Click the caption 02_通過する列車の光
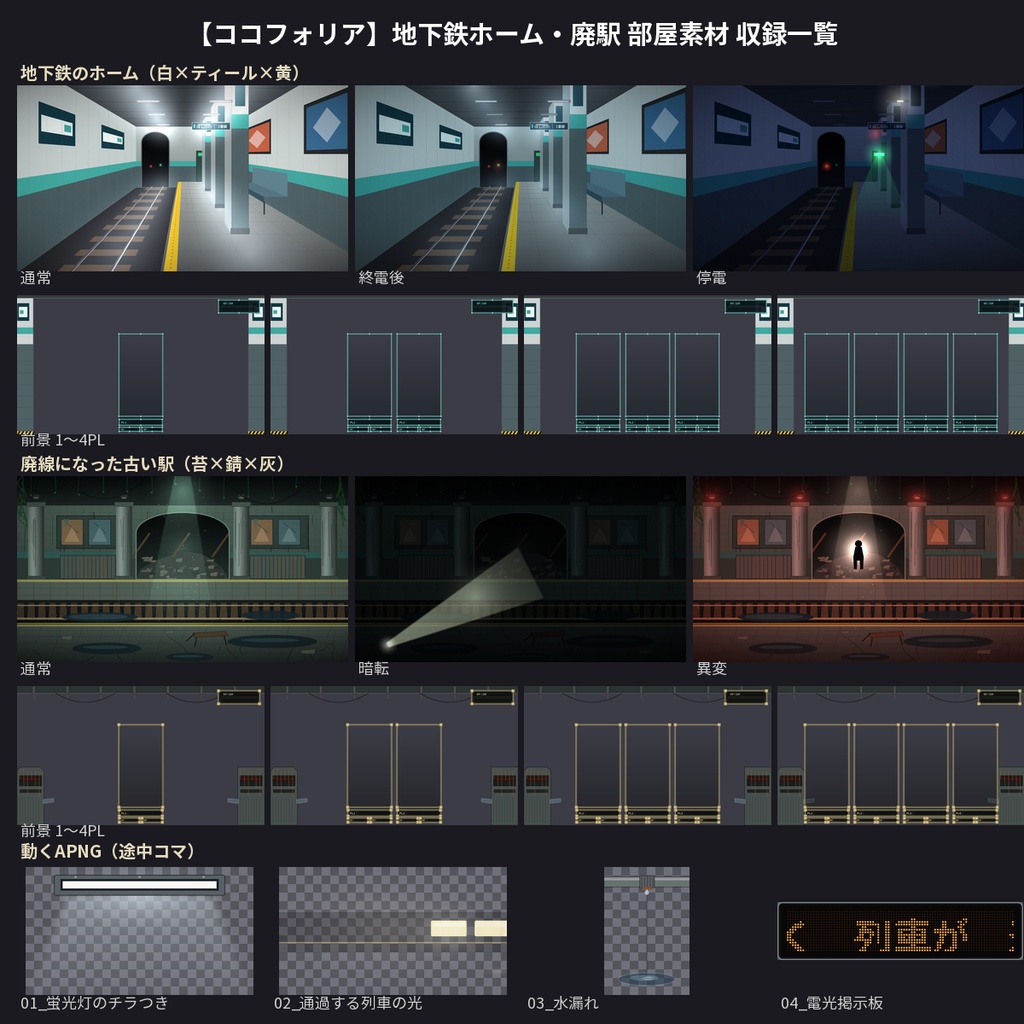1024x1024 pixels. click(x=348, y=1003)
